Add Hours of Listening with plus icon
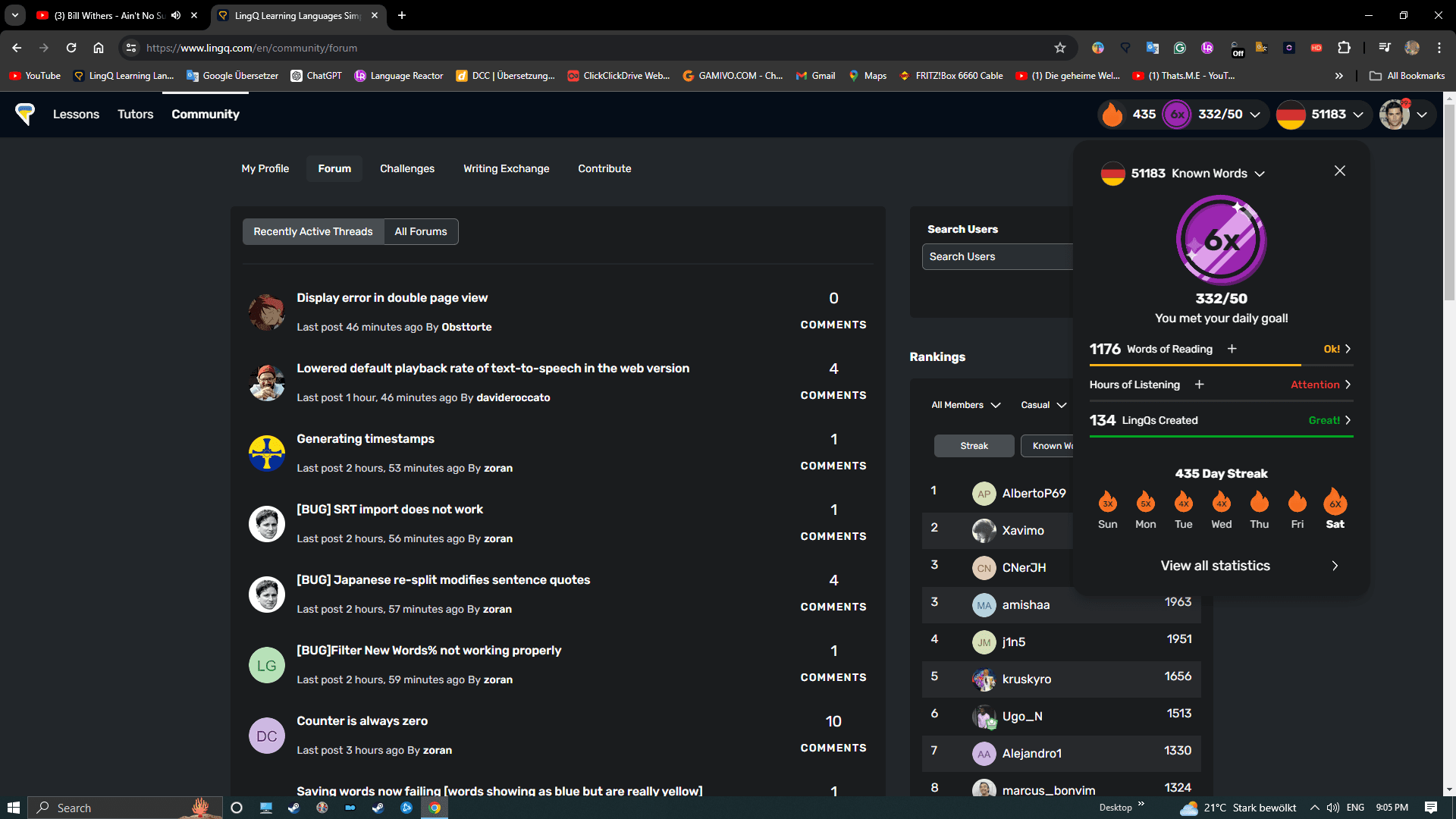1456x819 pixels. pos(1200,384)
